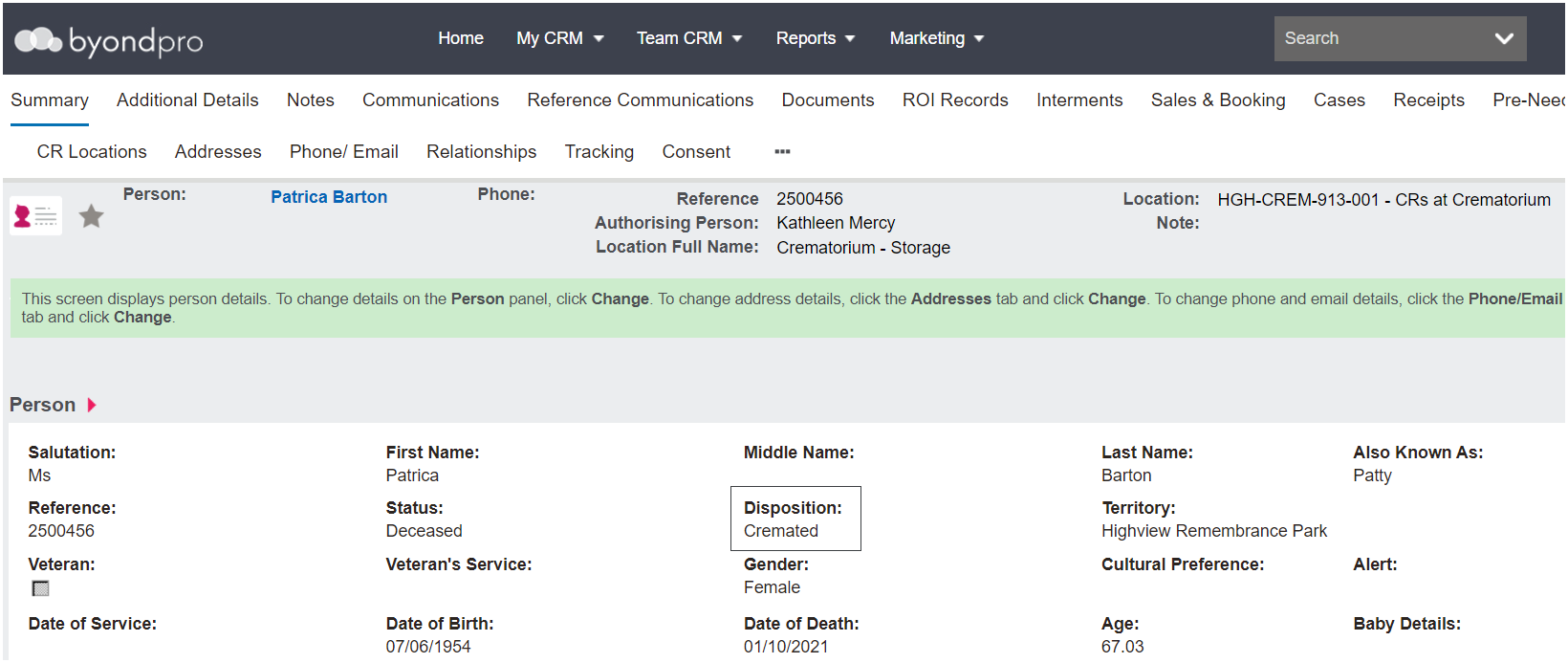The image size is (1568, 663).
Task: Open the Notes tab
Action: 311,100
